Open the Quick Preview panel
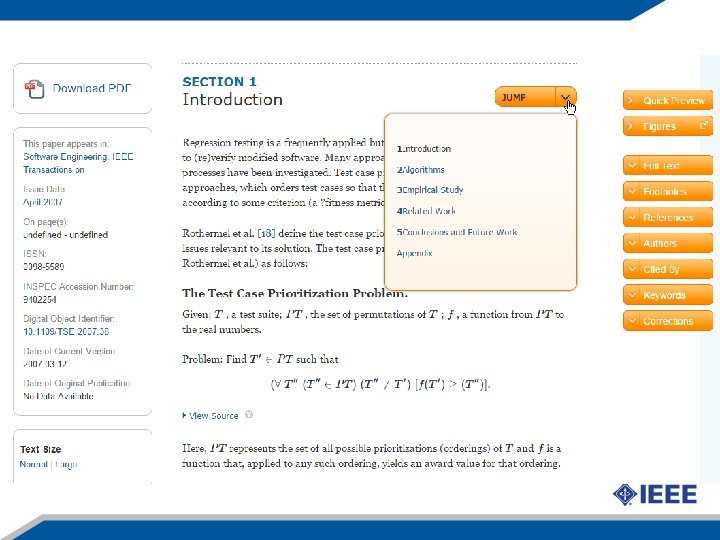Image resolution: width=720 pixels, height=540 pixels. (668, 101)
